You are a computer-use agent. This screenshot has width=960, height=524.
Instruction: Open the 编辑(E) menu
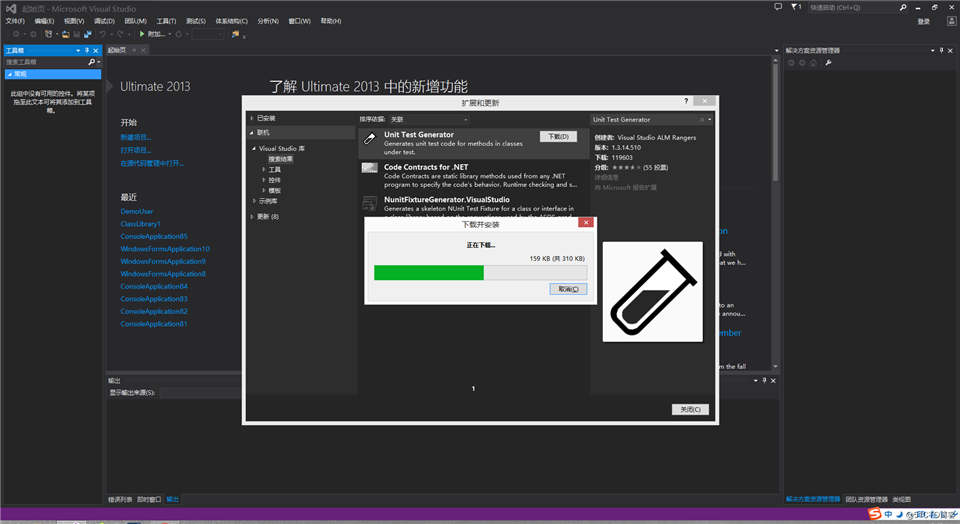[44, 21]
